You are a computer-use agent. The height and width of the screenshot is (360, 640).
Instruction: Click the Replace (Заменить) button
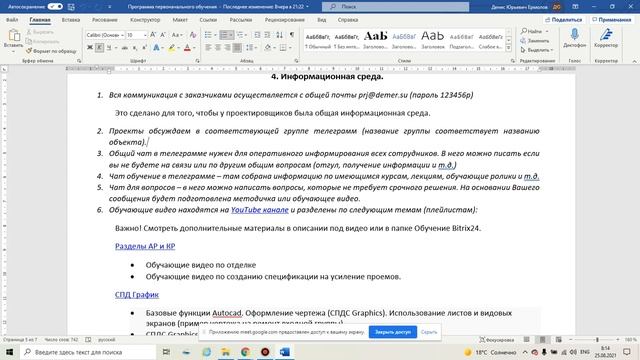(x=535, y=41)
